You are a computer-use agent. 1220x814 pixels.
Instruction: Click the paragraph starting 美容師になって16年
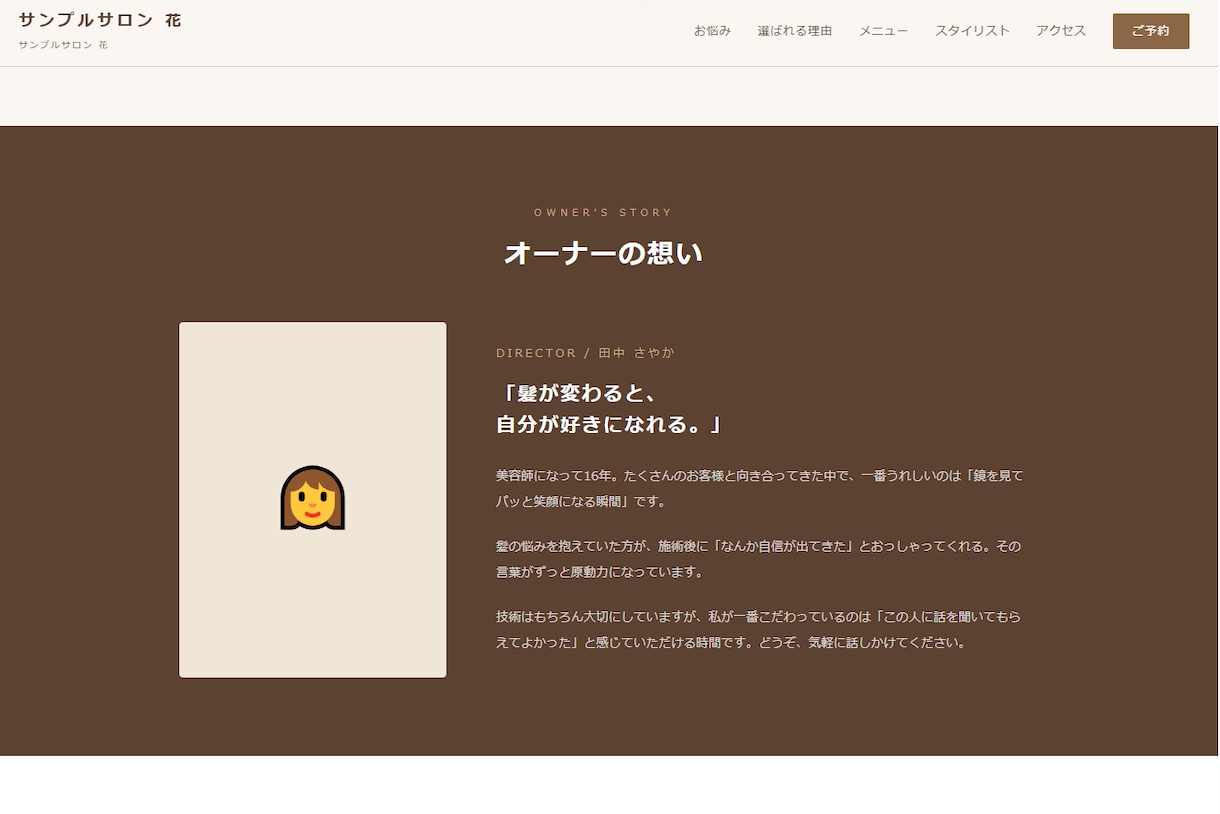click(760, 488)
